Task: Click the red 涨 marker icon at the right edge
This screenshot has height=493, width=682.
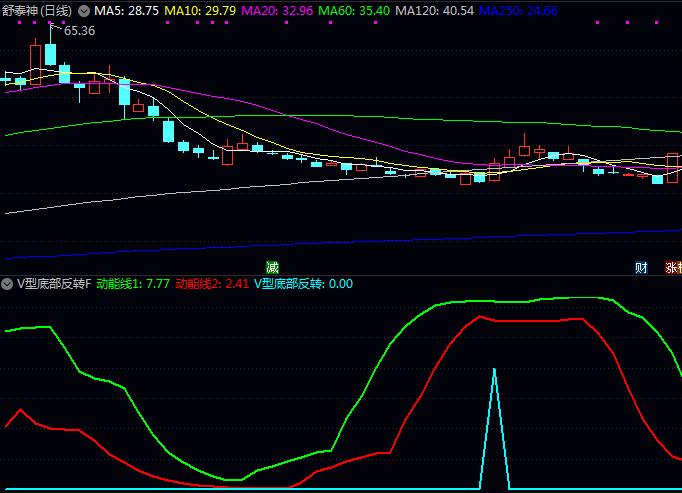Action: point(673,267)
